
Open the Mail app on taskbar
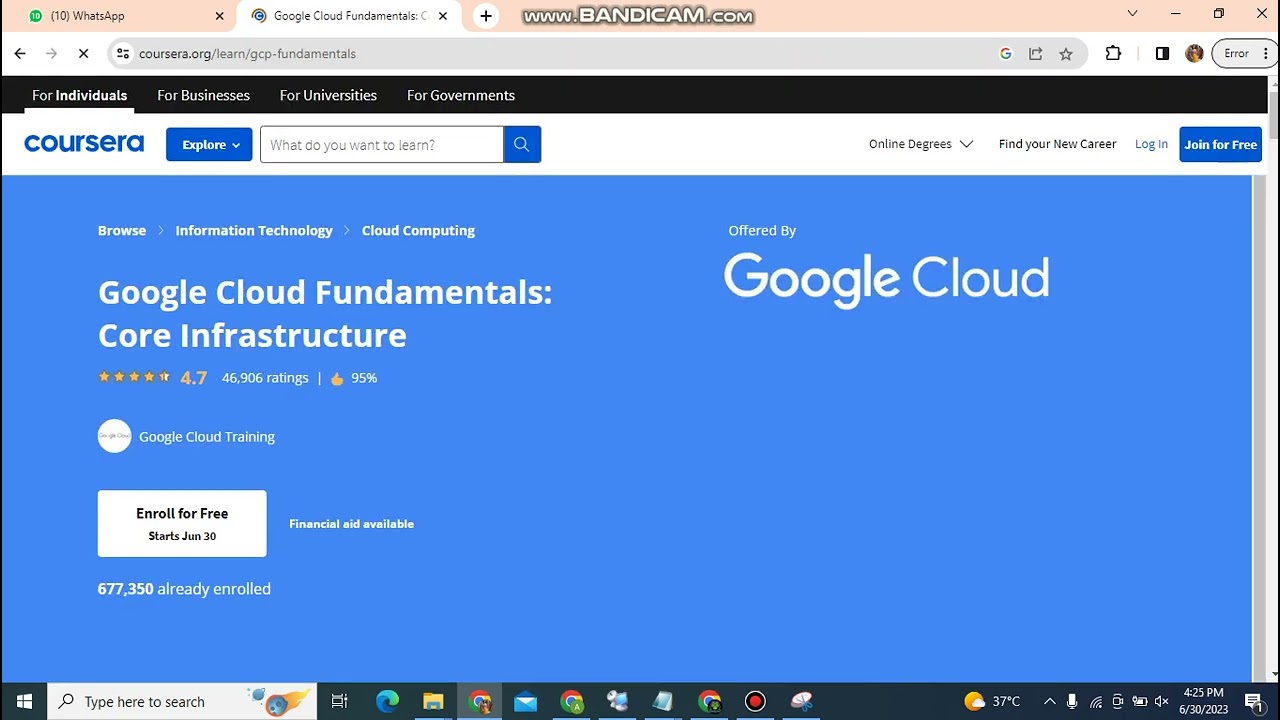[x=525, y=701]
